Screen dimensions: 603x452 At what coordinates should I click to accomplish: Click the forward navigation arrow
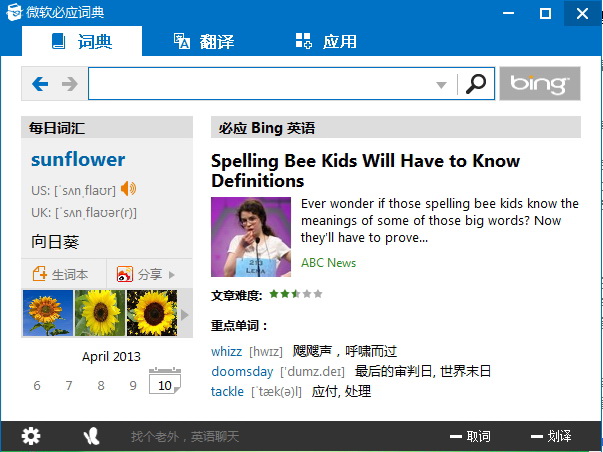(69, 84)
